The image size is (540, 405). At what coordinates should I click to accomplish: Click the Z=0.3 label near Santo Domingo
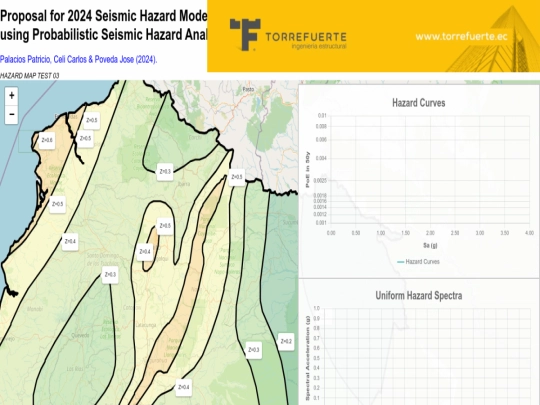click(110, 275)
